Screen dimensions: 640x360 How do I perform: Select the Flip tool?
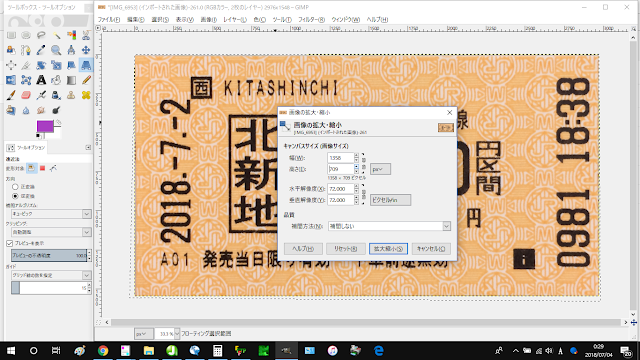[x=11, y=80]
